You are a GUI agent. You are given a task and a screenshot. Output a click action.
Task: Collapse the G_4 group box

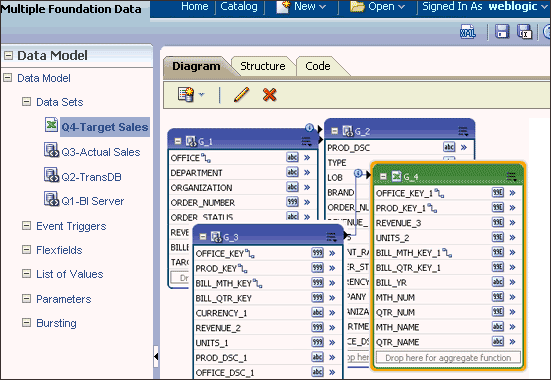(x=383, y=176)
